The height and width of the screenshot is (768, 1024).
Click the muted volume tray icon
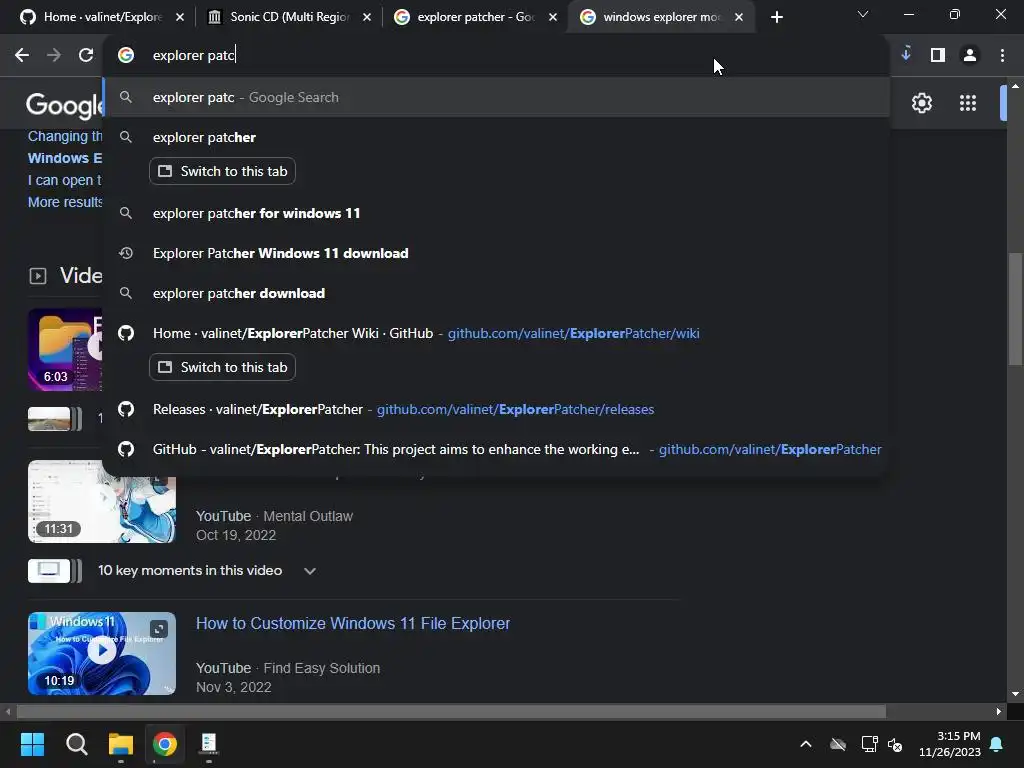(895, 744)
